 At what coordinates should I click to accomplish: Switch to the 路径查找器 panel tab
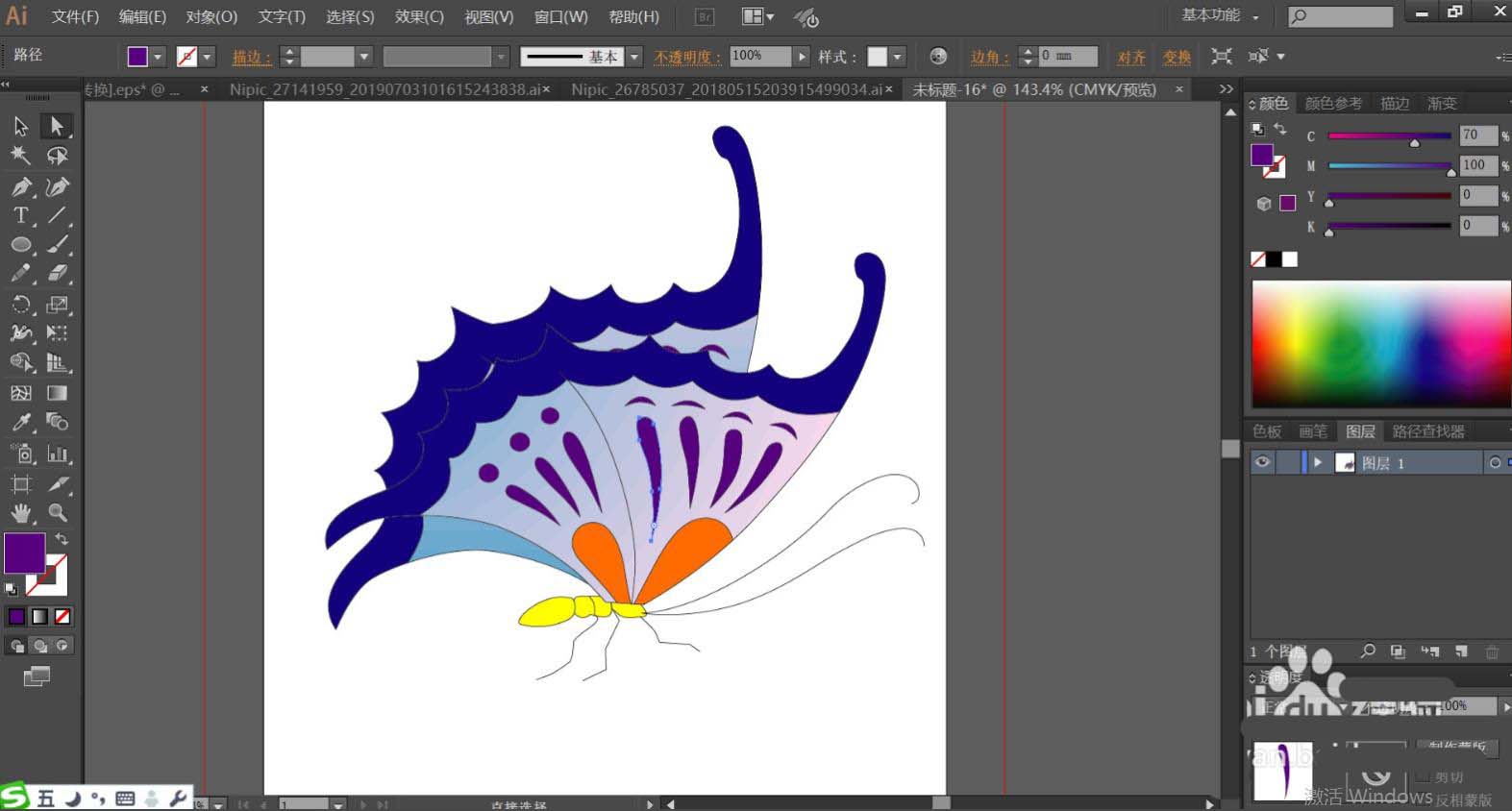coord(1427,431)
